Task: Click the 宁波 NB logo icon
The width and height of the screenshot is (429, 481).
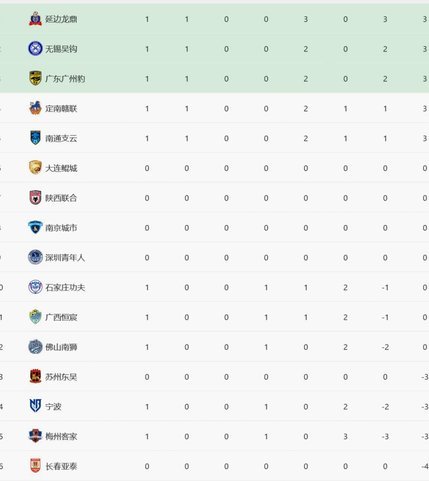Action: (35, 406)
